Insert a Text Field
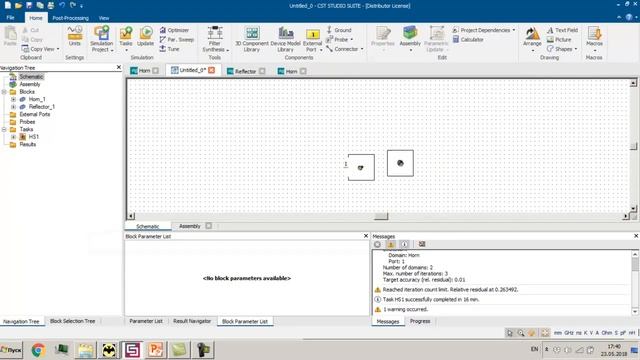This screenshot has width=640, height=360. [562, 30]
